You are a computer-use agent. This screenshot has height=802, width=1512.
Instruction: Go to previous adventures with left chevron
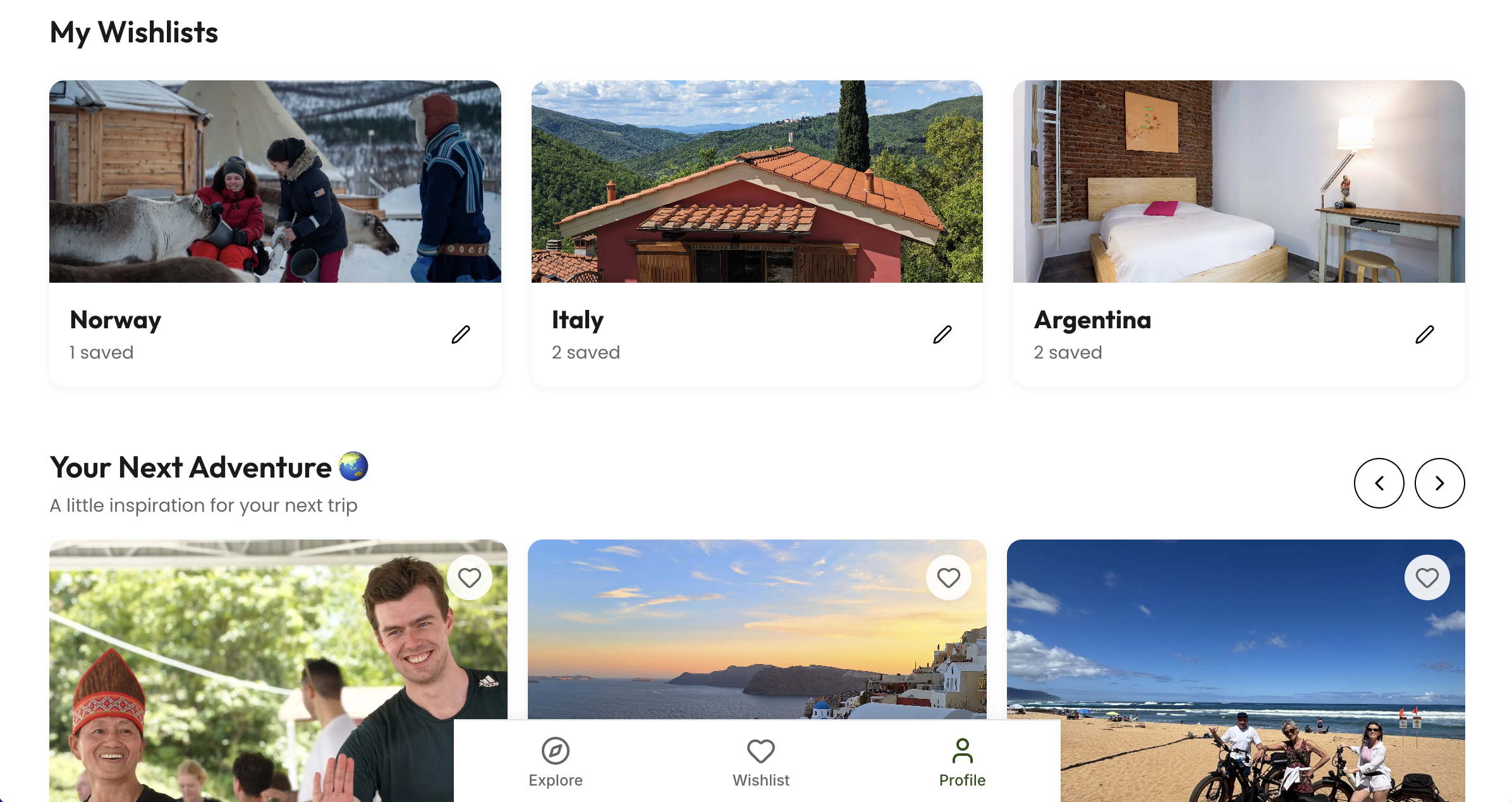point(1379,483)
